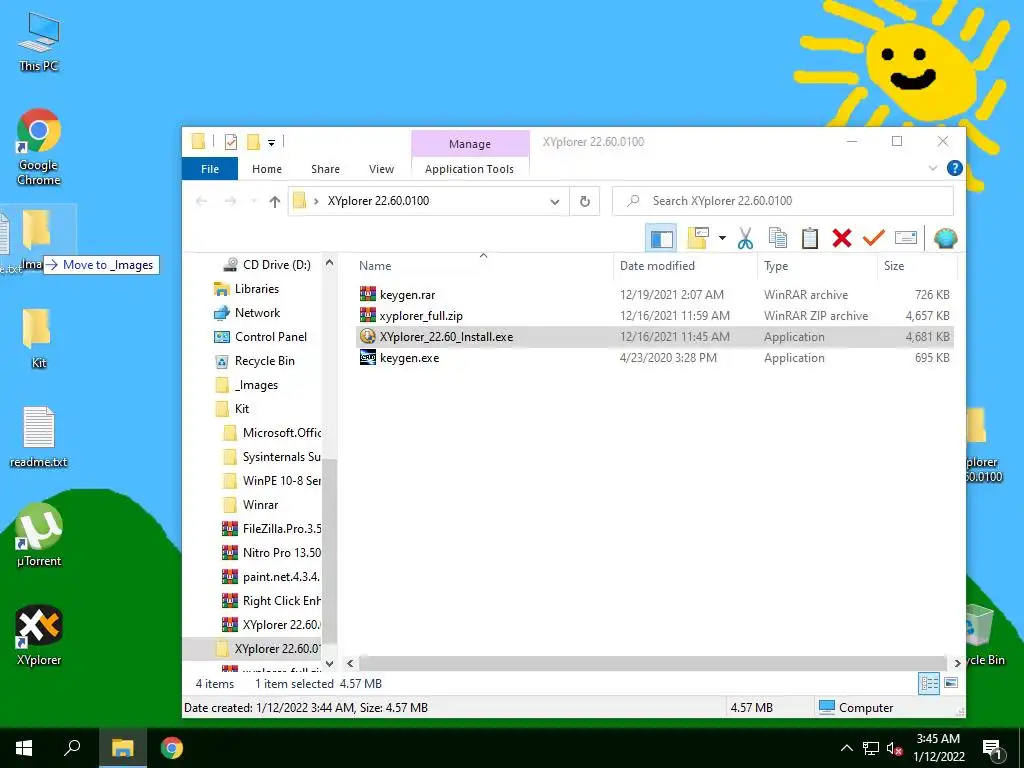
Task: Open the File menu tab
Action: tap(210, 169)
